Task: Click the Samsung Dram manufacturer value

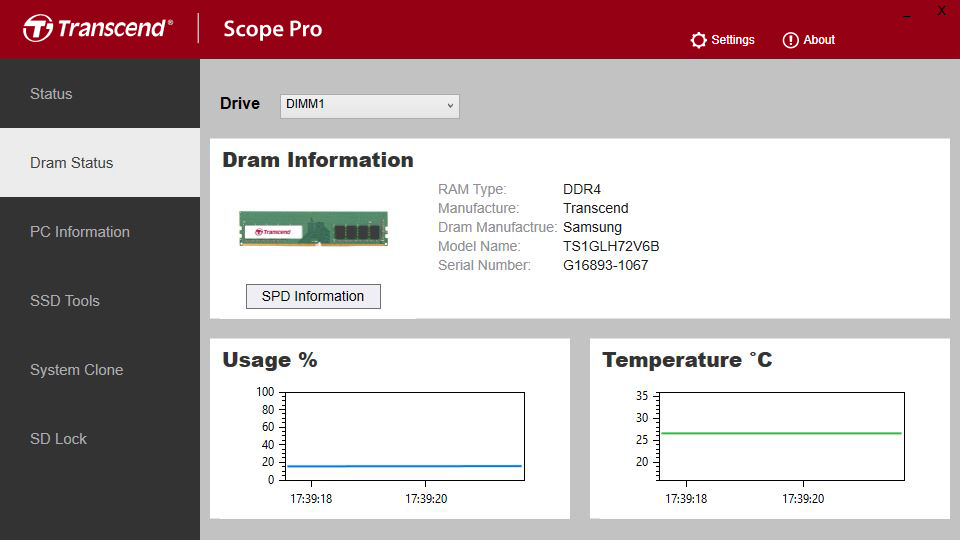Action: pos(592,227)
